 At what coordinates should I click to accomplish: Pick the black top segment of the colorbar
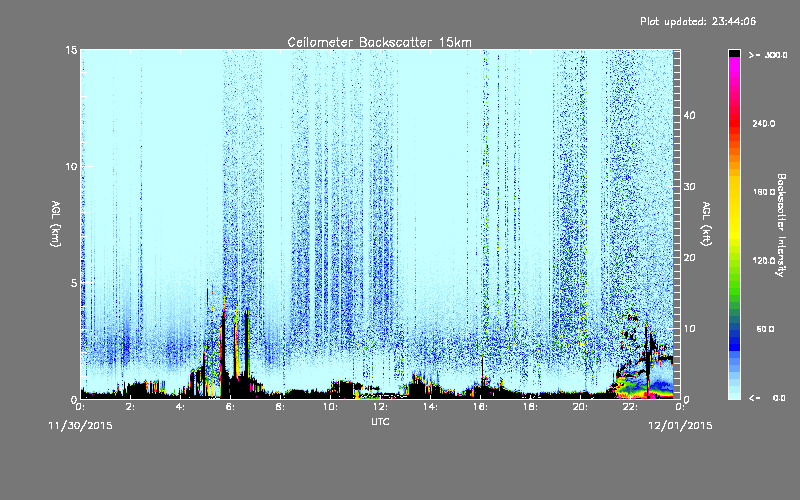(734, 53)
